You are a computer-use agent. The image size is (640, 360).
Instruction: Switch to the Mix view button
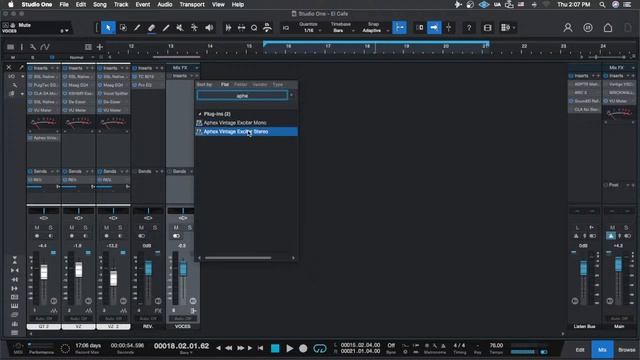click(x=602, y=350)
